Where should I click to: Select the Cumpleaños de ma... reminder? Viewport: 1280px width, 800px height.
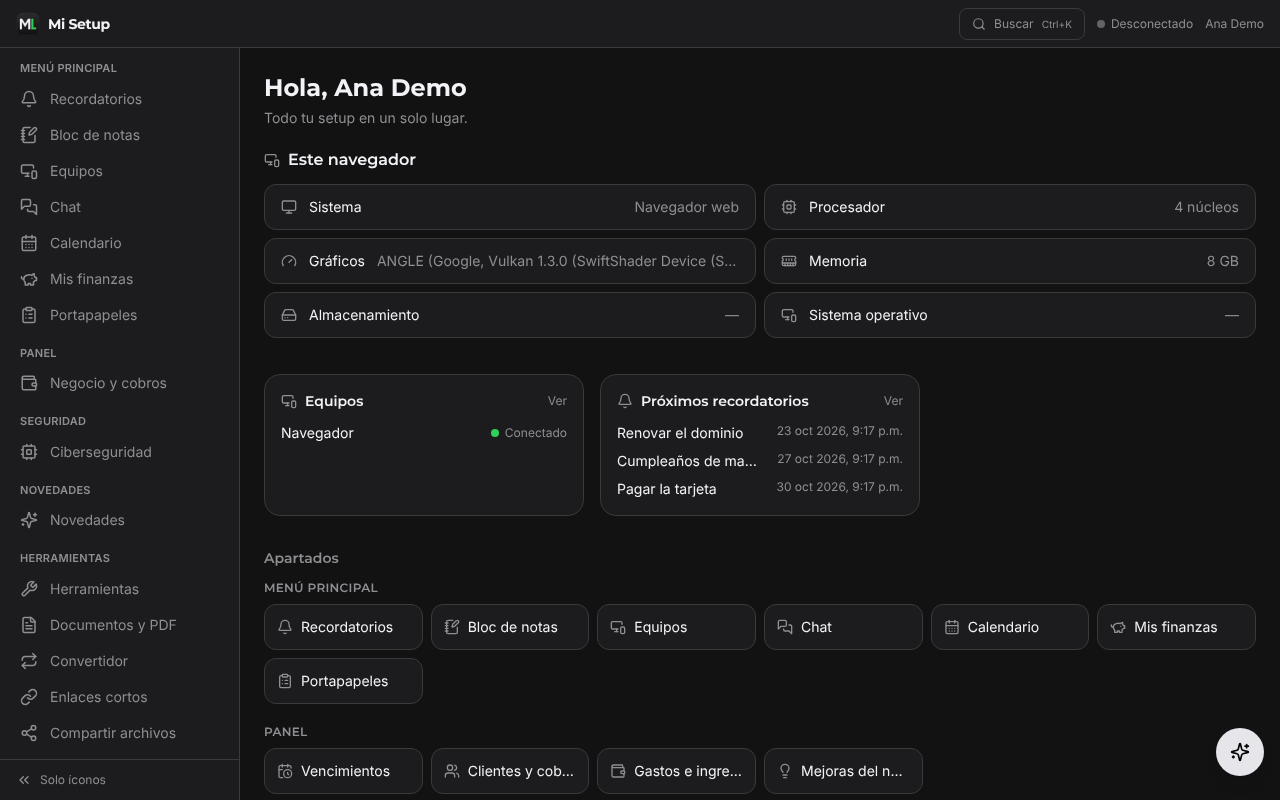tap(760, 460)
